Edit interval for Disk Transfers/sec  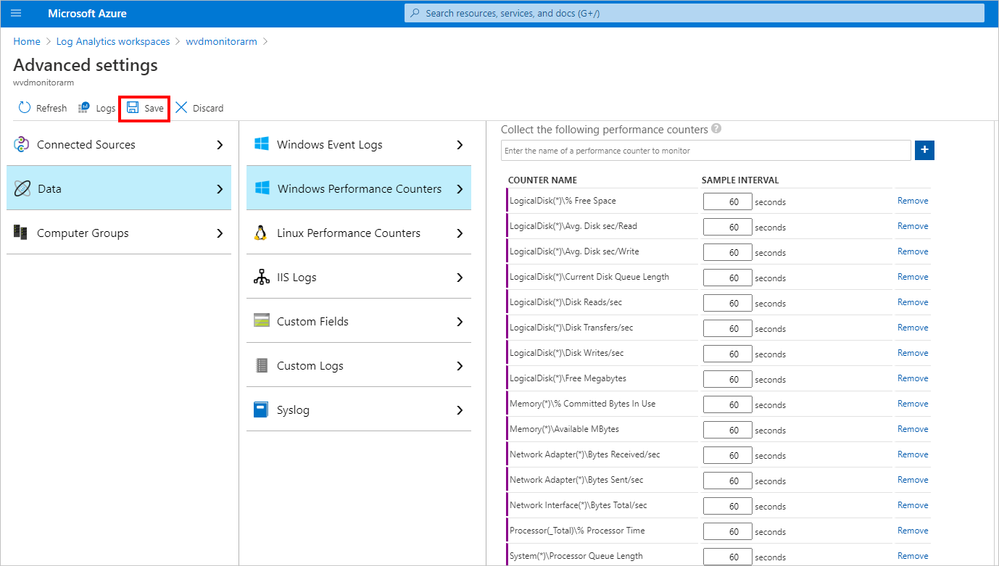coord(728,328)
